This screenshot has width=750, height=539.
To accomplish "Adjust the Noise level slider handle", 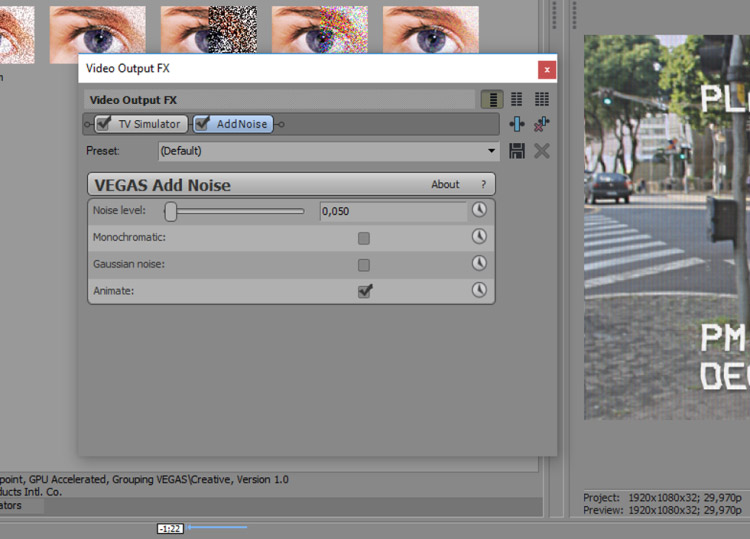I will [x=170, y=211].
